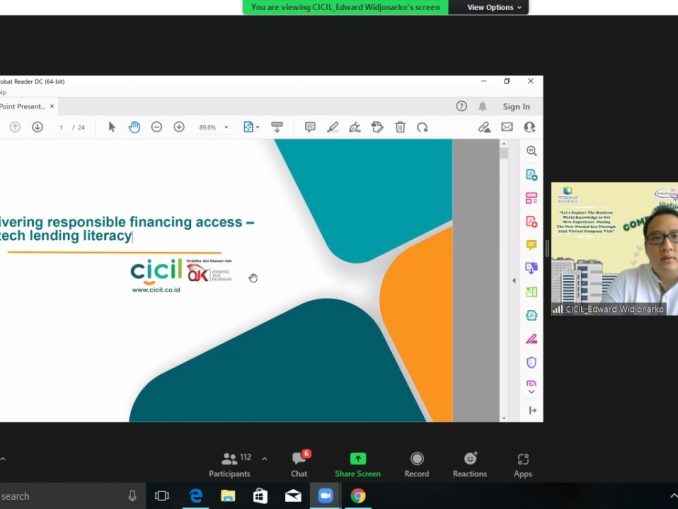Image resolution: width=678 pixels, height=509 pixels.
Task: Open Zoom Chat with unread messages
Action: coord(299,464)
